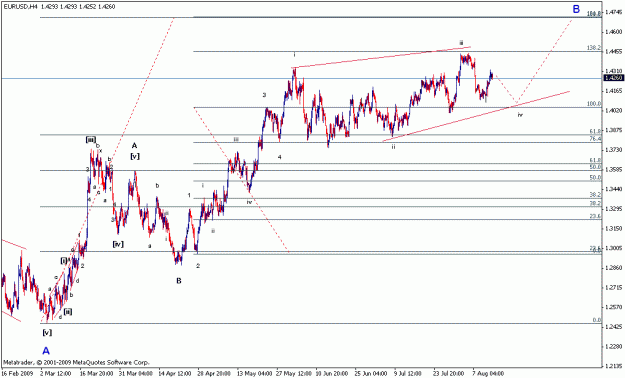Select the 1.4745 price axis label
The height and width of the screenshot is (378, 625).
[613, 12]
